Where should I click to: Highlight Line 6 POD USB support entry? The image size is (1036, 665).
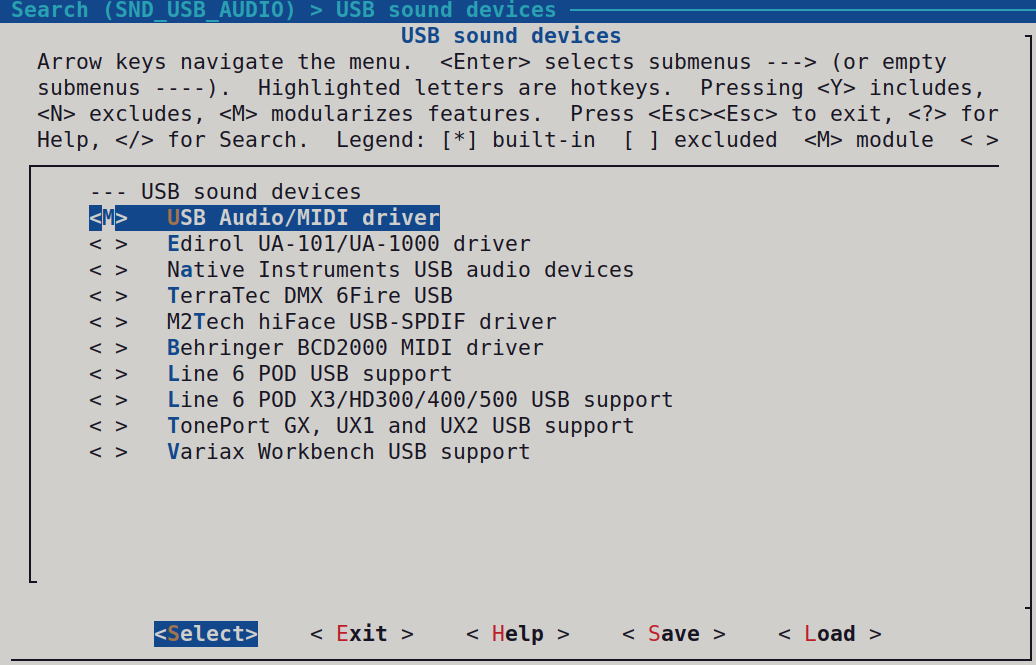click(309, 374)
